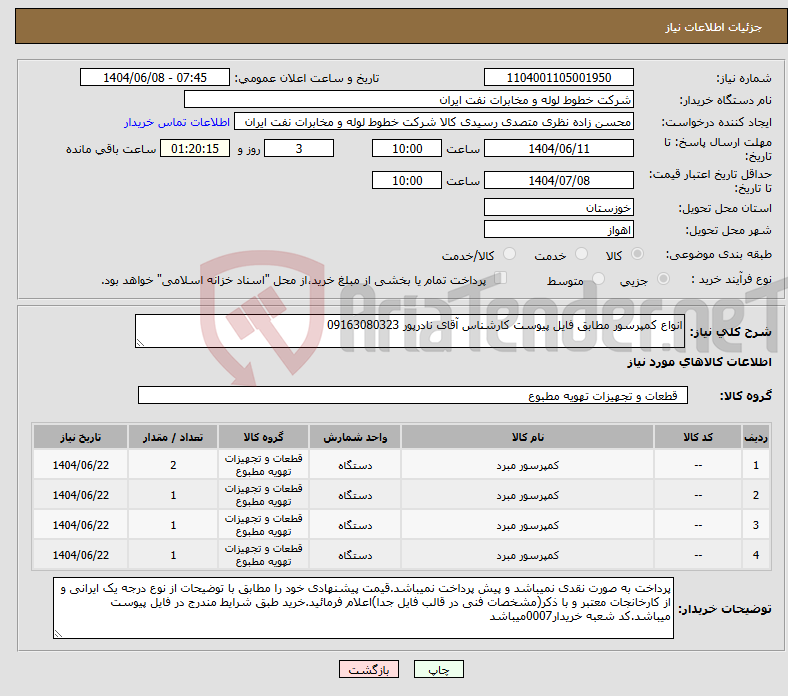Click the نام کالا column header
Image resolution: width=788 pixels, height=696 pixels.
pos(527,437)
